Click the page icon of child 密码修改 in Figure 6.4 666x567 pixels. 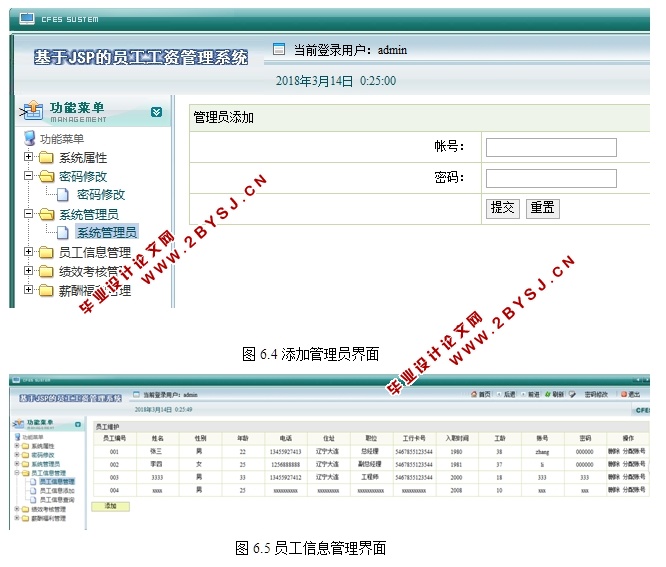tap(63, 195)
